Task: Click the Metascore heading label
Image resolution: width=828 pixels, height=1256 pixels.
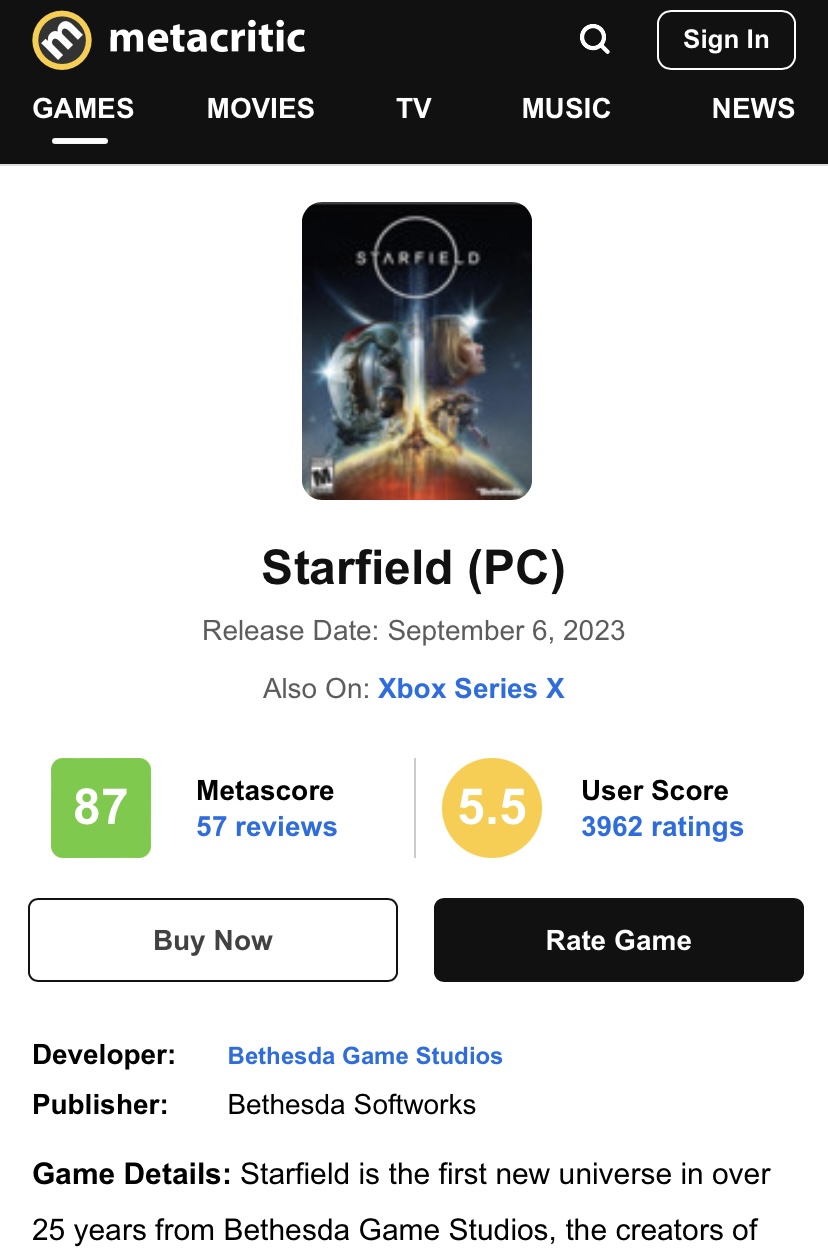Action: pos(265,790)
